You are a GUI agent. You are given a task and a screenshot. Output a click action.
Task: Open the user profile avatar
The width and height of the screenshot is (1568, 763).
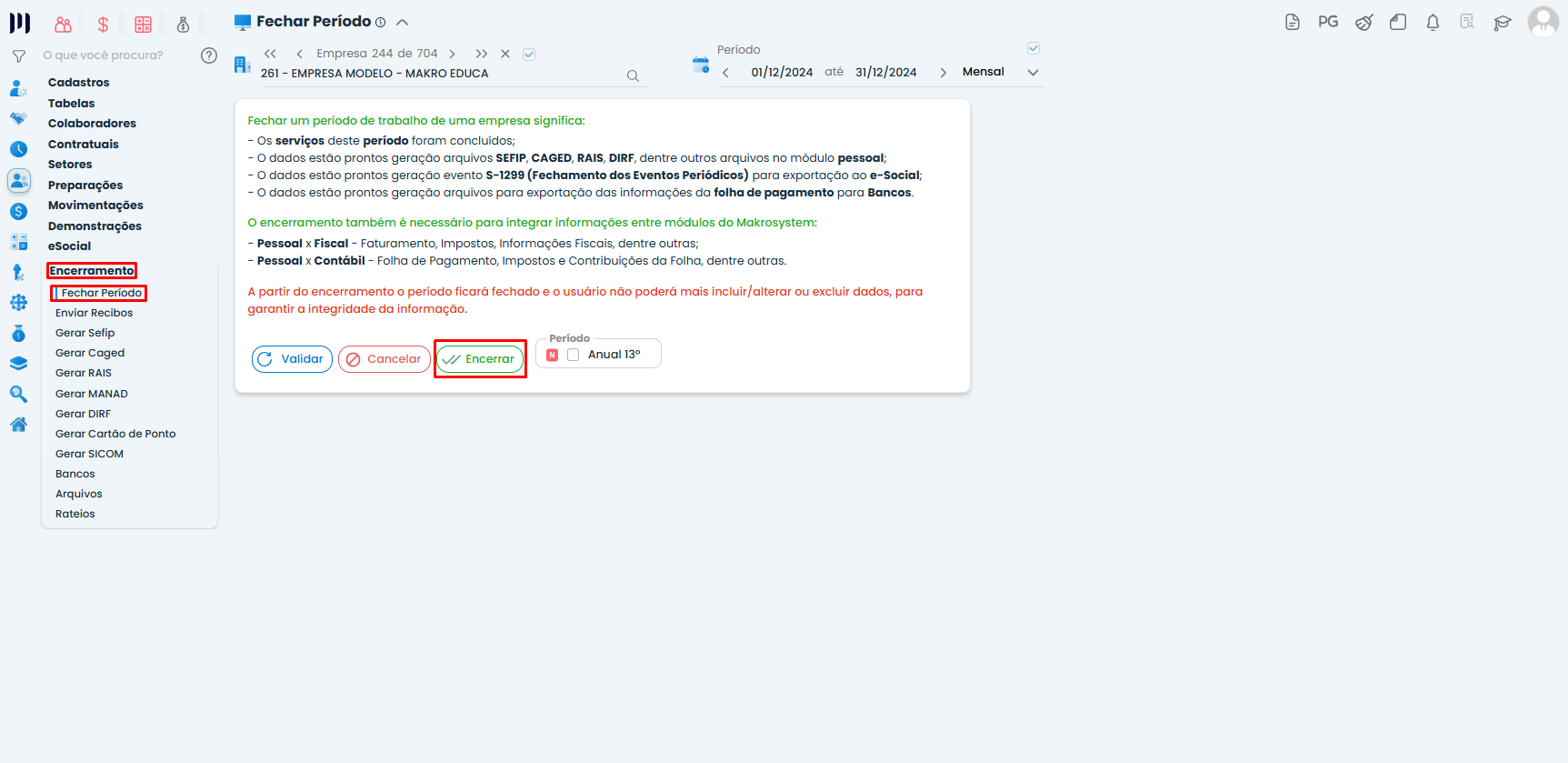(1543, 22)
